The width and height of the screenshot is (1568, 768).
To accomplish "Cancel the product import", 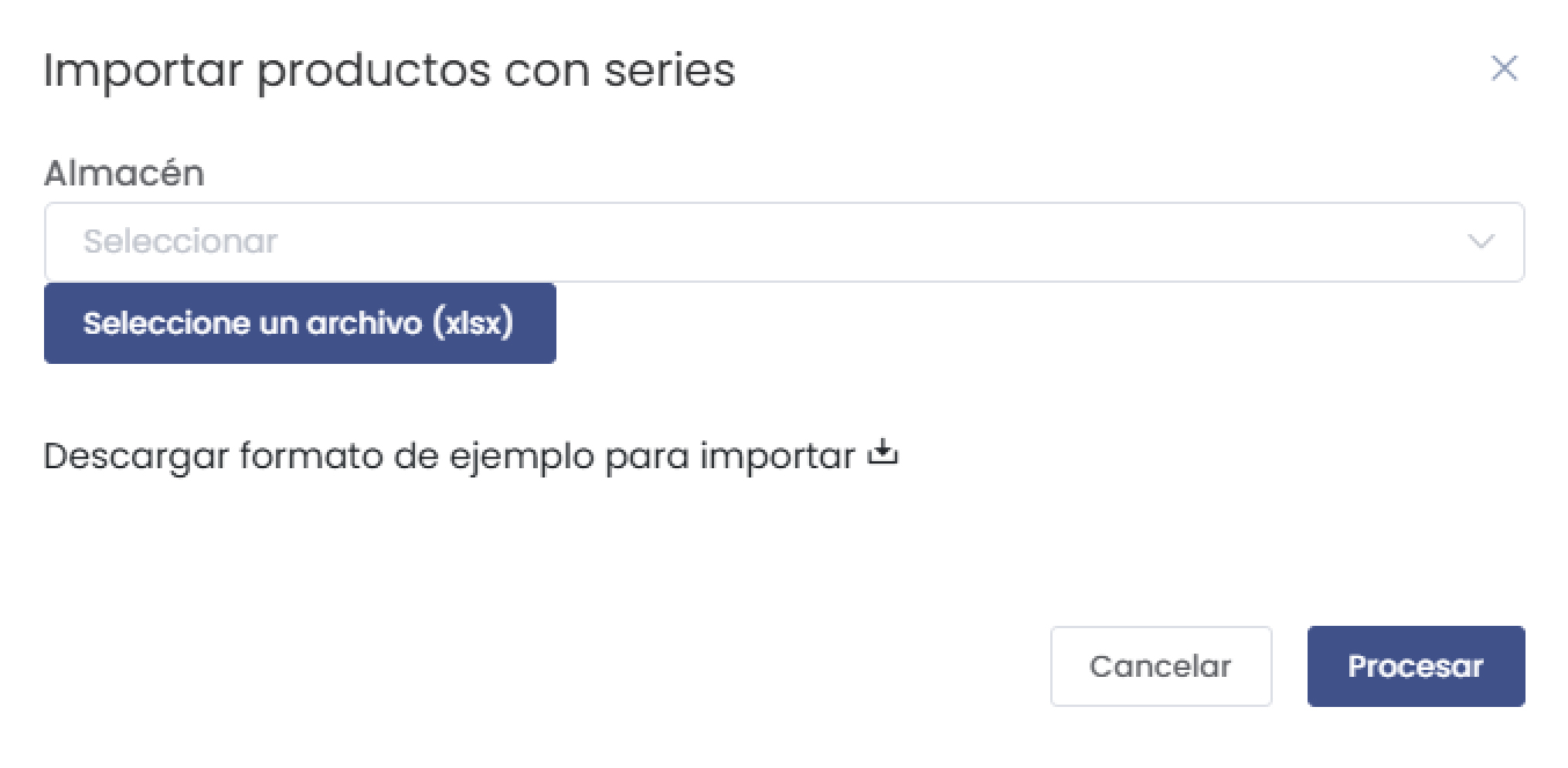I will click(x=1160, y=665).
